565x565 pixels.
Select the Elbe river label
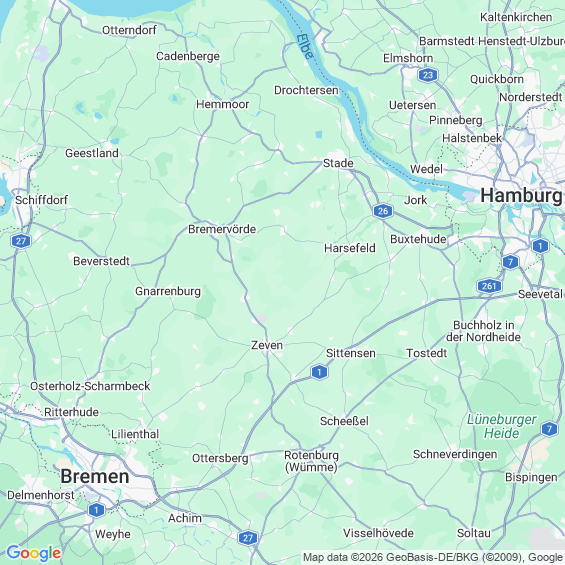[305, 46]
